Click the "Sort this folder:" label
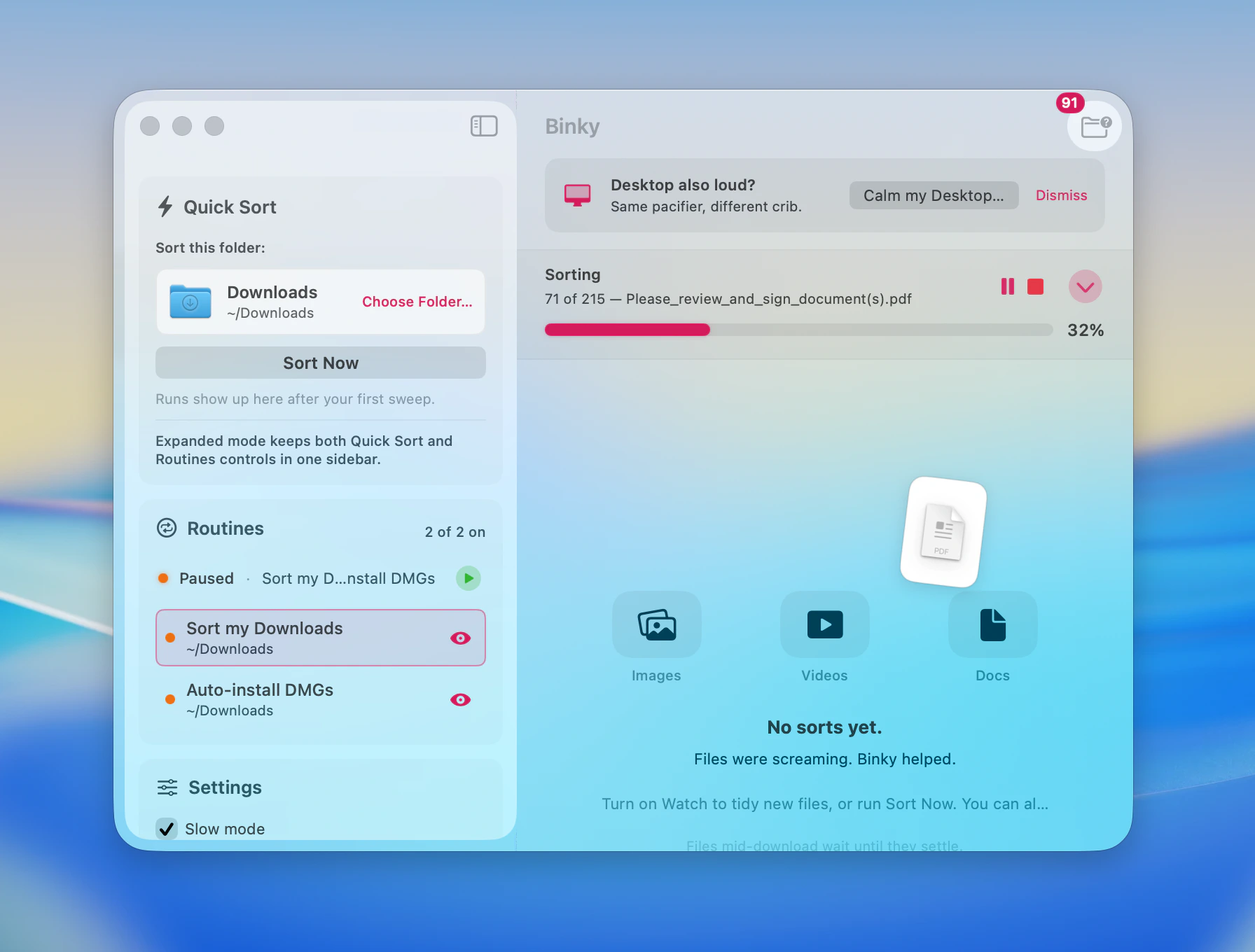This screenshot has height=952, width=1255. (210, 248)
